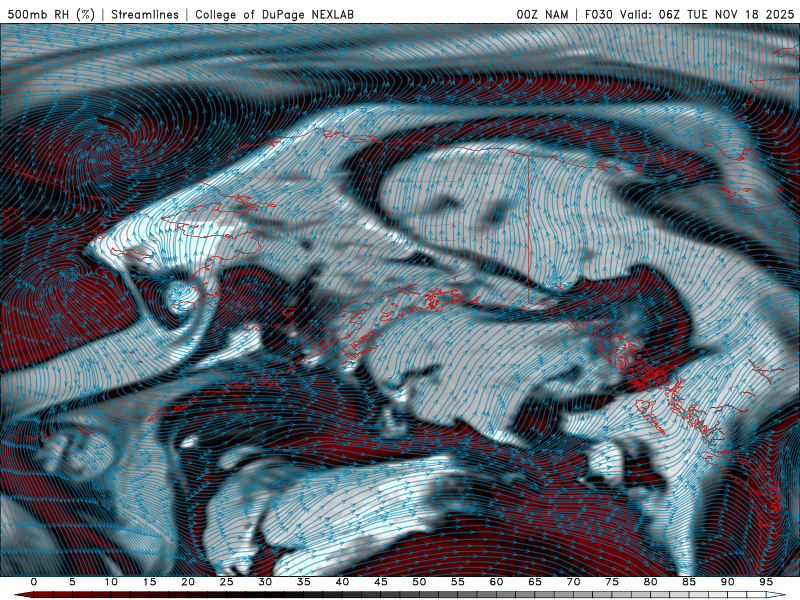The image size is (800, 600).
Task: Select the 5 label on color scale
Action: click(x=72, y=582)
